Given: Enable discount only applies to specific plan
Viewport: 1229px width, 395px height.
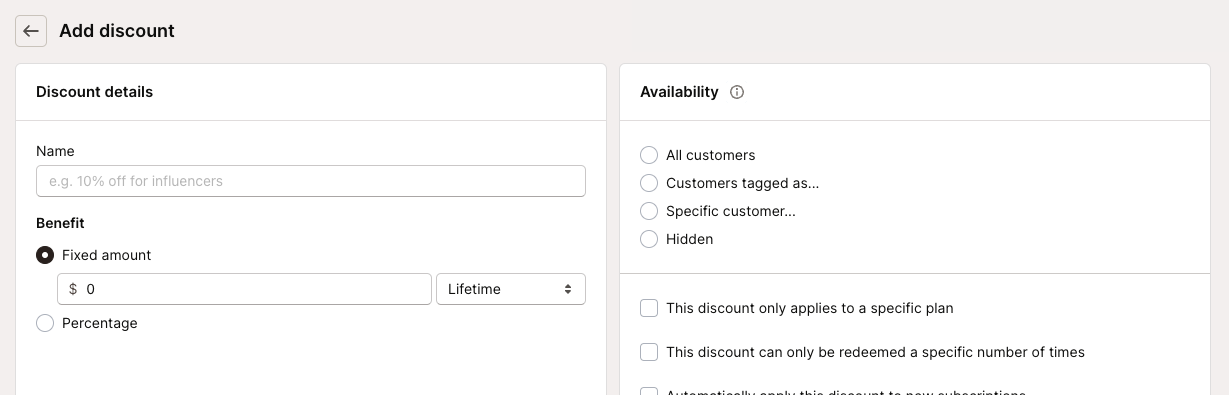Looking at the screenshot, I should [x=649, y=308].
